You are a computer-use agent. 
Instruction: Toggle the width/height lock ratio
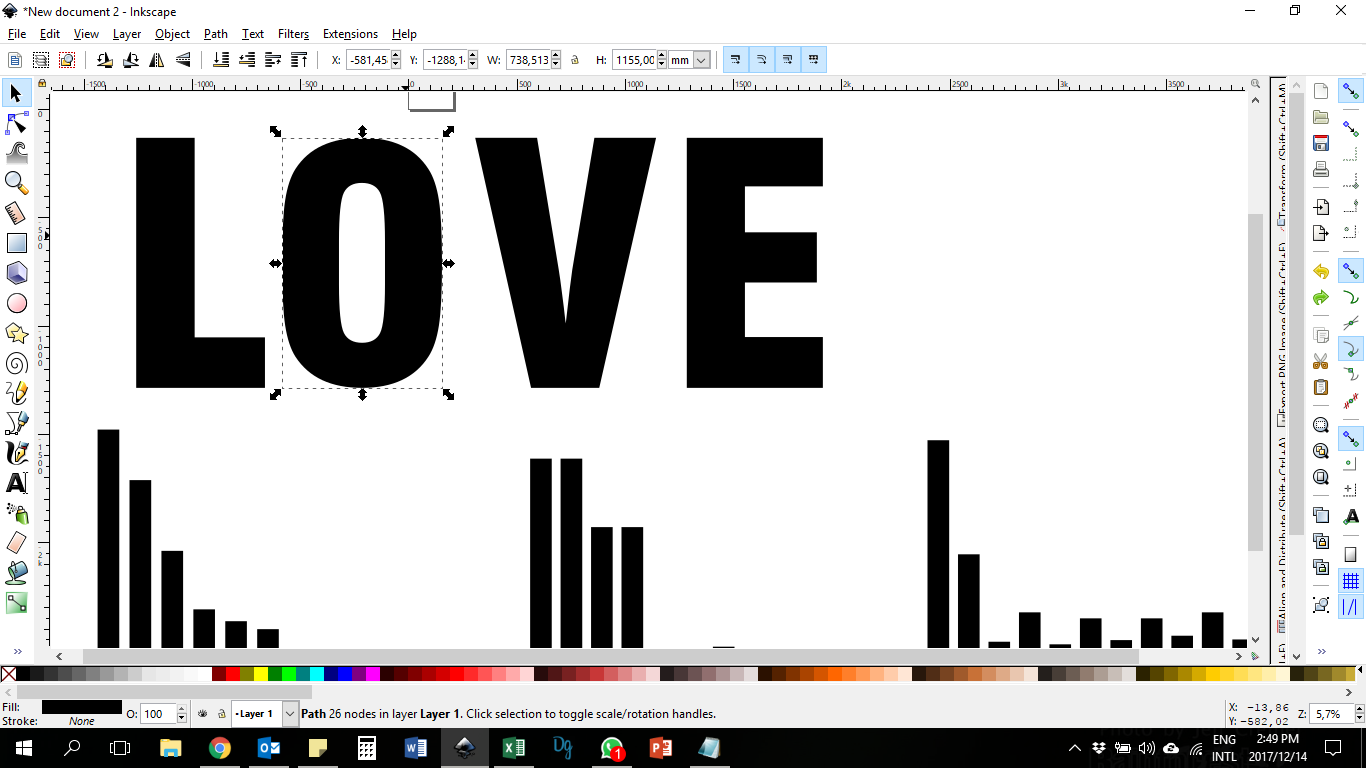574,59
